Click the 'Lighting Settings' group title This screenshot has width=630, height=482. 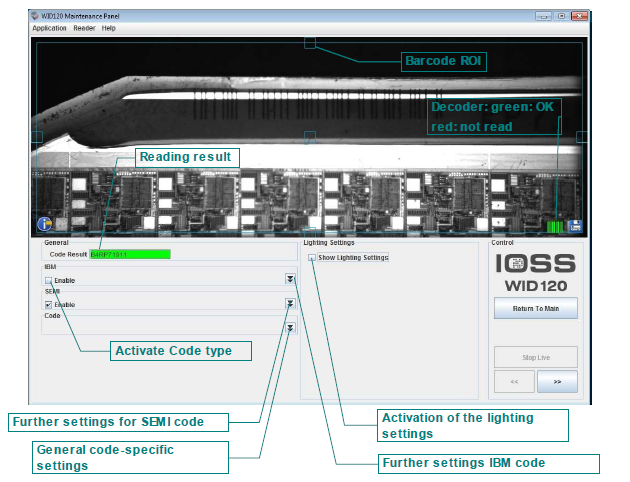(329, 243)
